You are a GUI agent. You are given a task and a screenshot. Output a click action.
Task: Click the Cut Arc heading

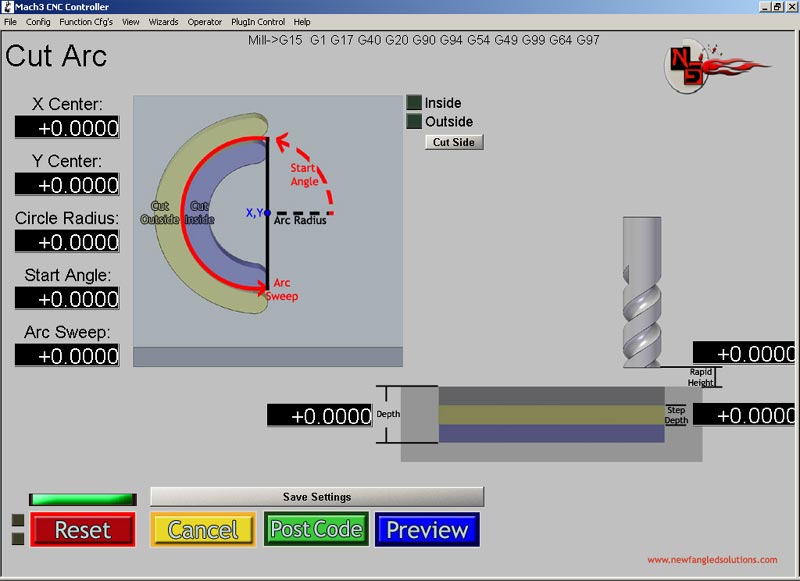56,56
